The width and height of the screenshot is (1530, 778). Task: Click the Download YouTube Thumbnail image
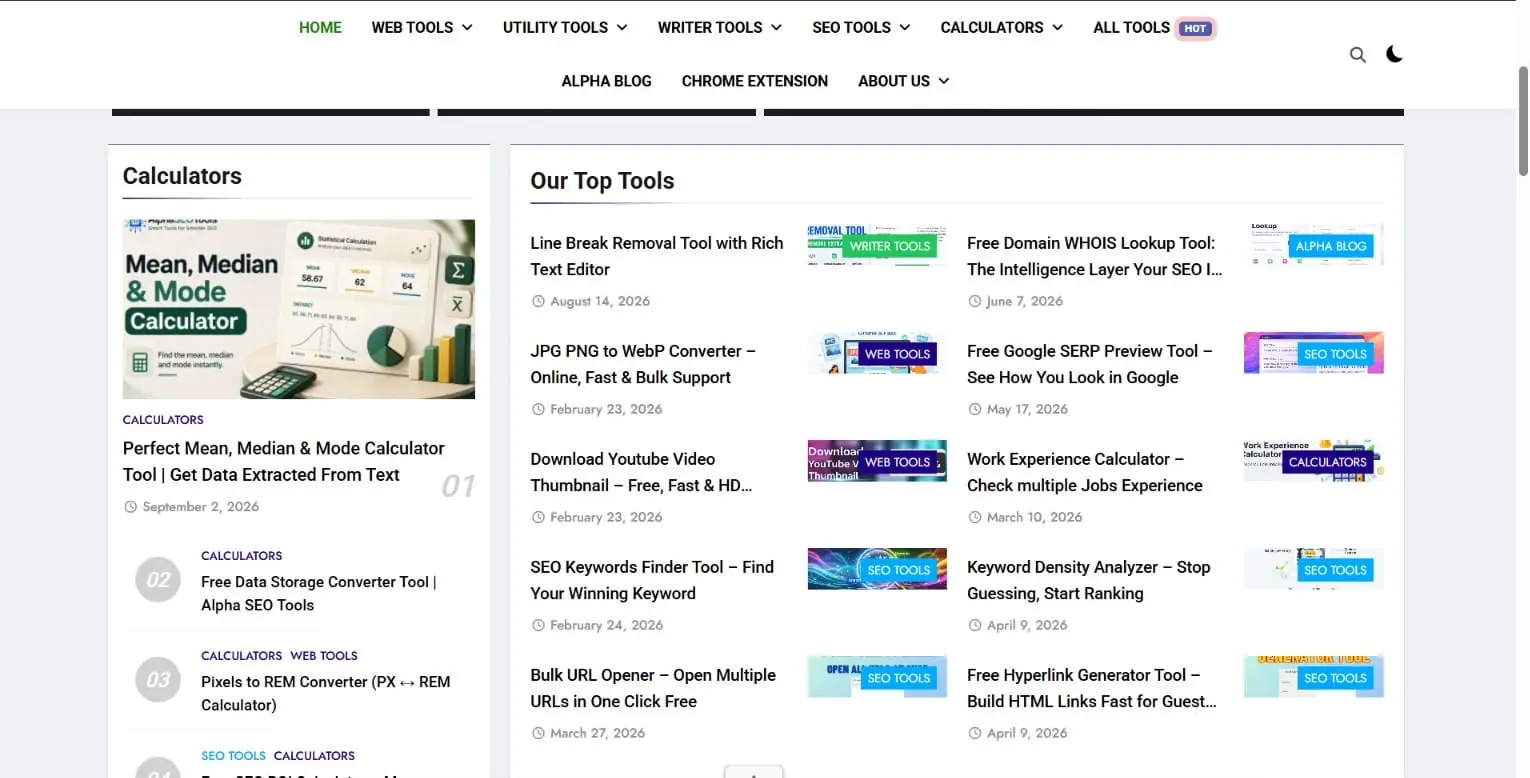[x=877, y=460]
